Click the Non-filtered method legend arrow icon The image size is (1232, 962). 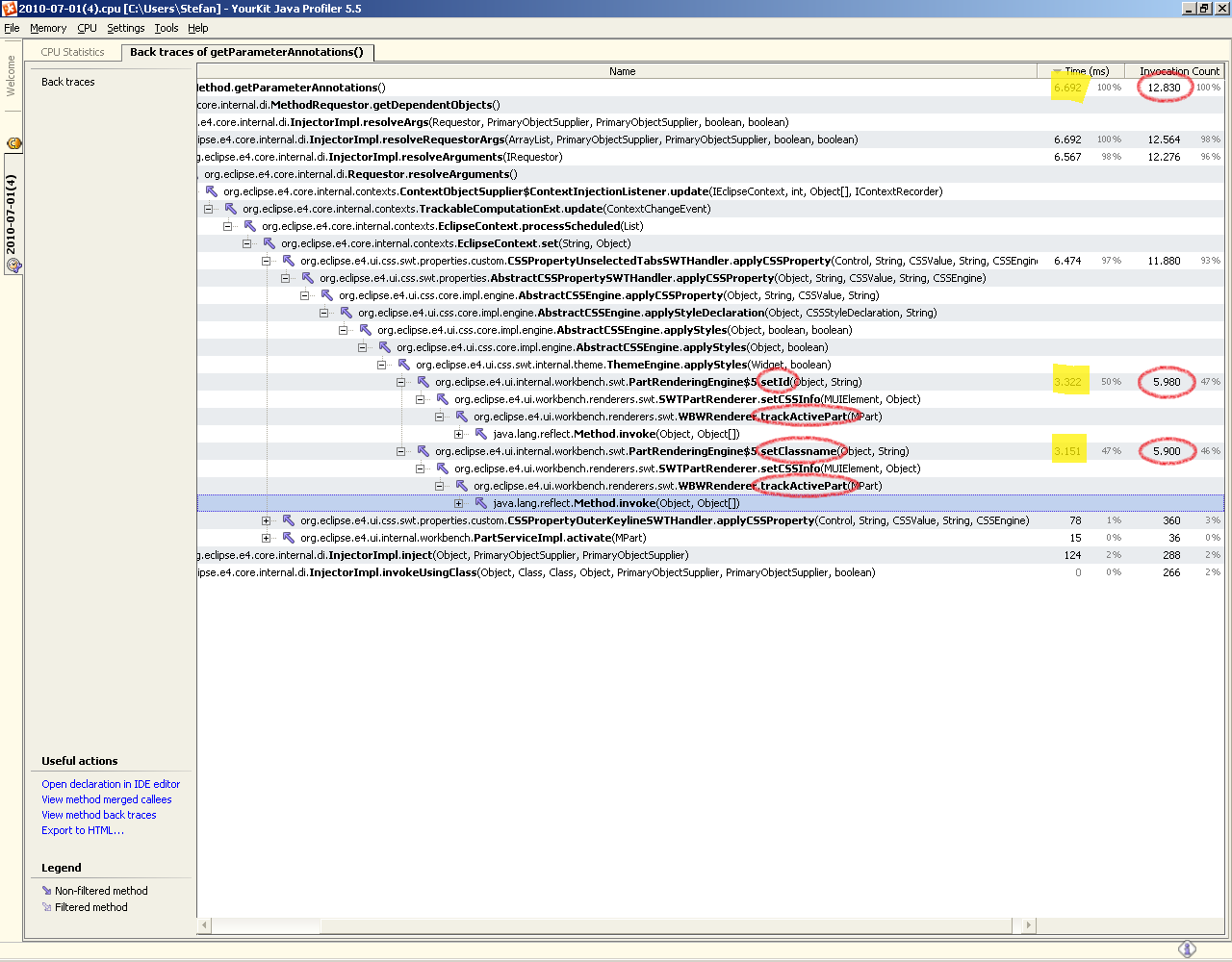[x=46, y=891]
